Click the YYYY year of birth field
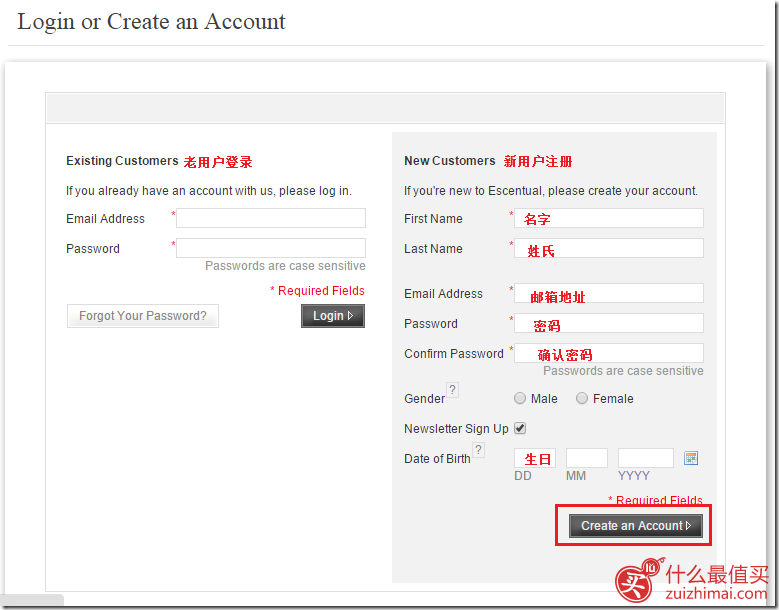 point(645,458)
